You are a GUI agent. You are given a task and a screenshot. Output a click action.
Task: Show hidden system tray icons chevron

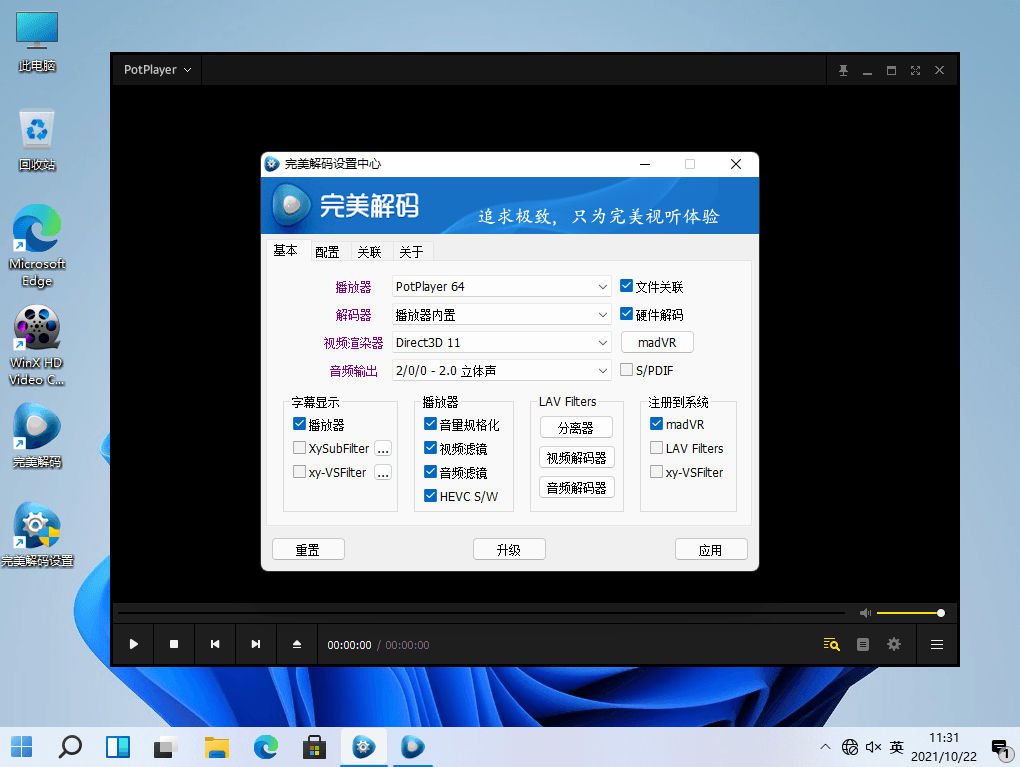(825, 747)
